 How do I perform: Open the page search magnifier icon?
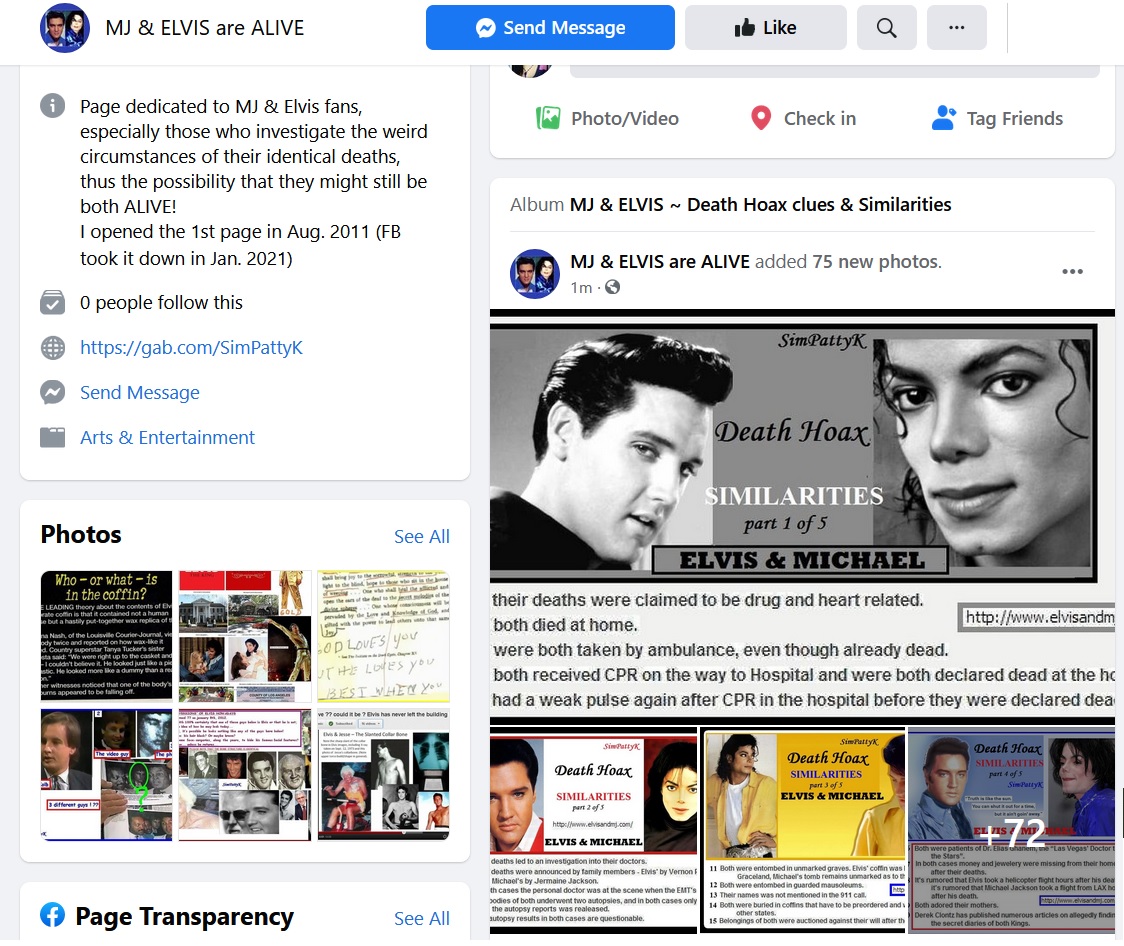[x=886, y=28]
